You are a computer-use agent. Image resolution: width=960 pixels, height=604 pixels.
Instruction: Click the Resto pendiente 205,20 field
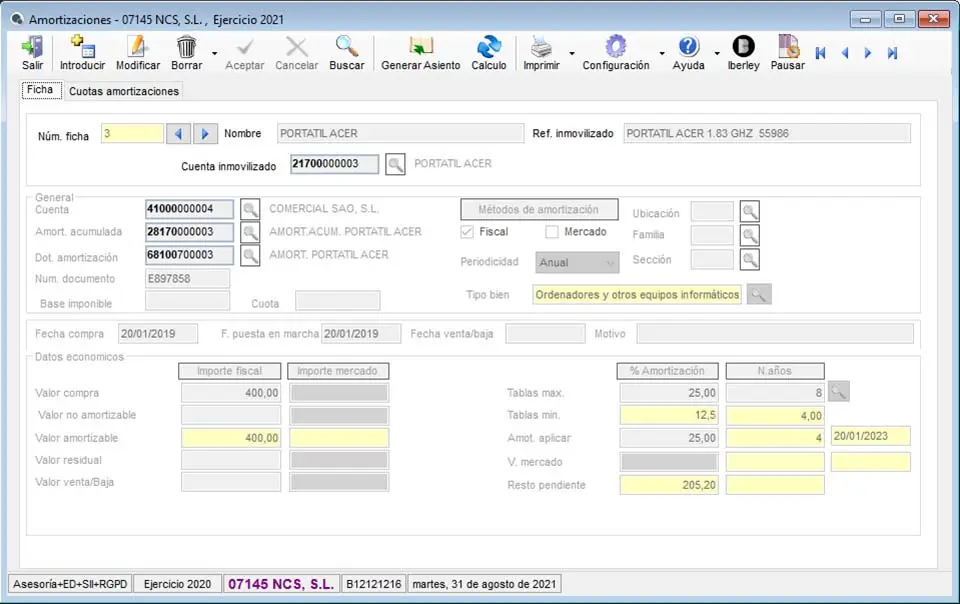coord(669,485)
